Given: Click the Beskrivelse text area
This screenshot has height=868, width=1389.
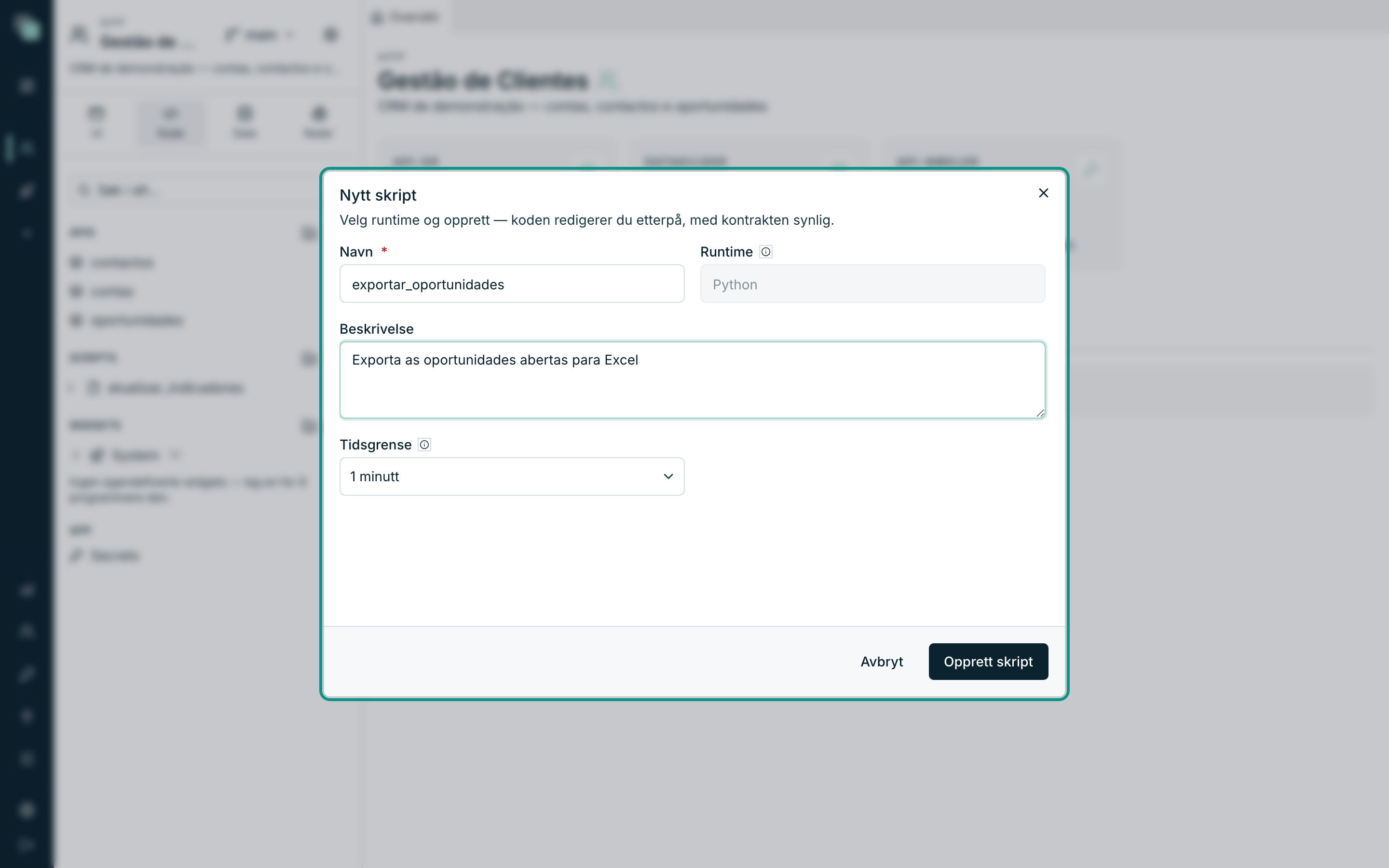Looking at the screenshot, I should (x=692, y=380).
